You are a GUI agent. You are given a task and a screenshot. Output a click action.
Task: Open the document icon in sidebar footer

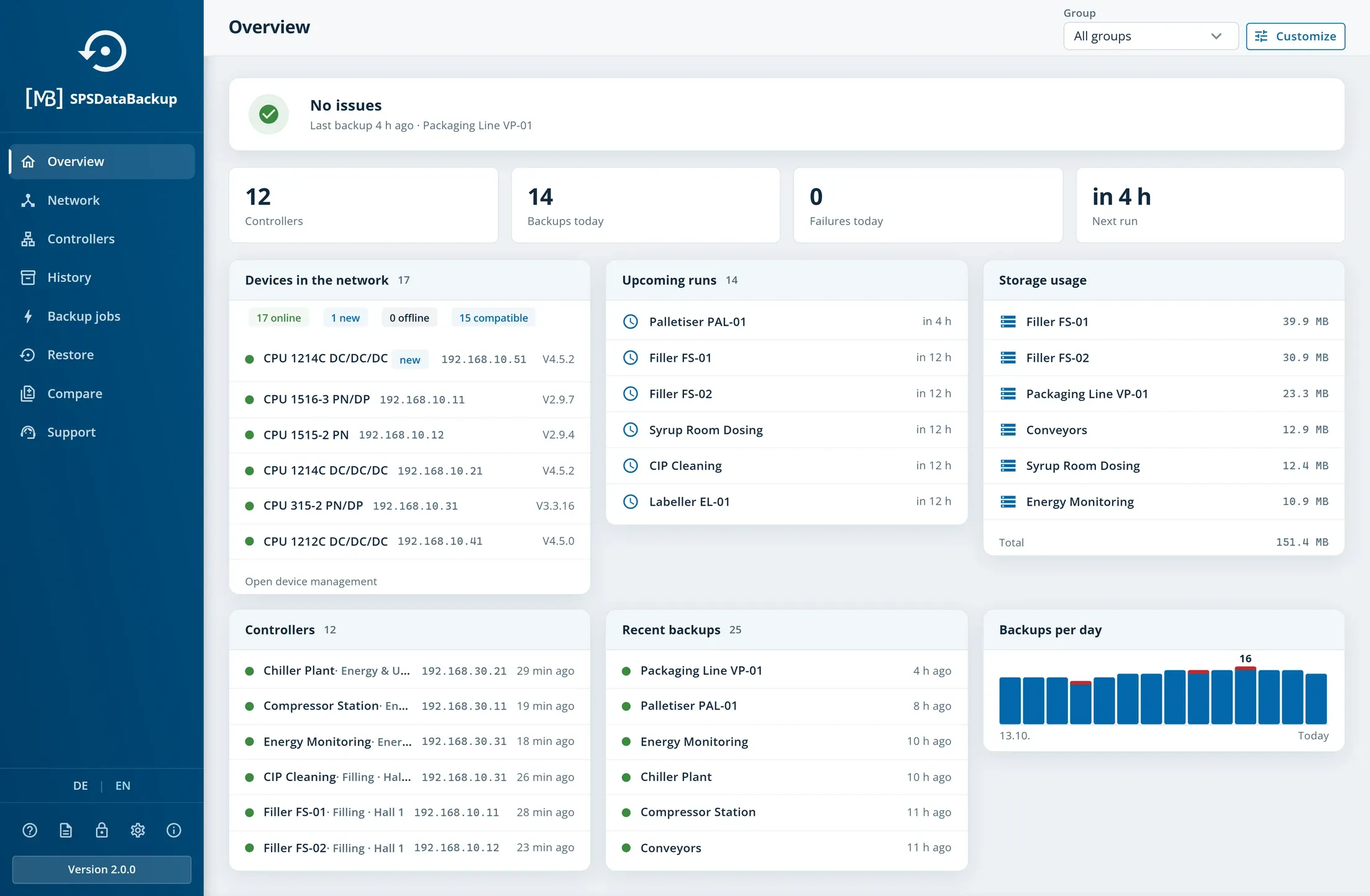click(66, 830)
